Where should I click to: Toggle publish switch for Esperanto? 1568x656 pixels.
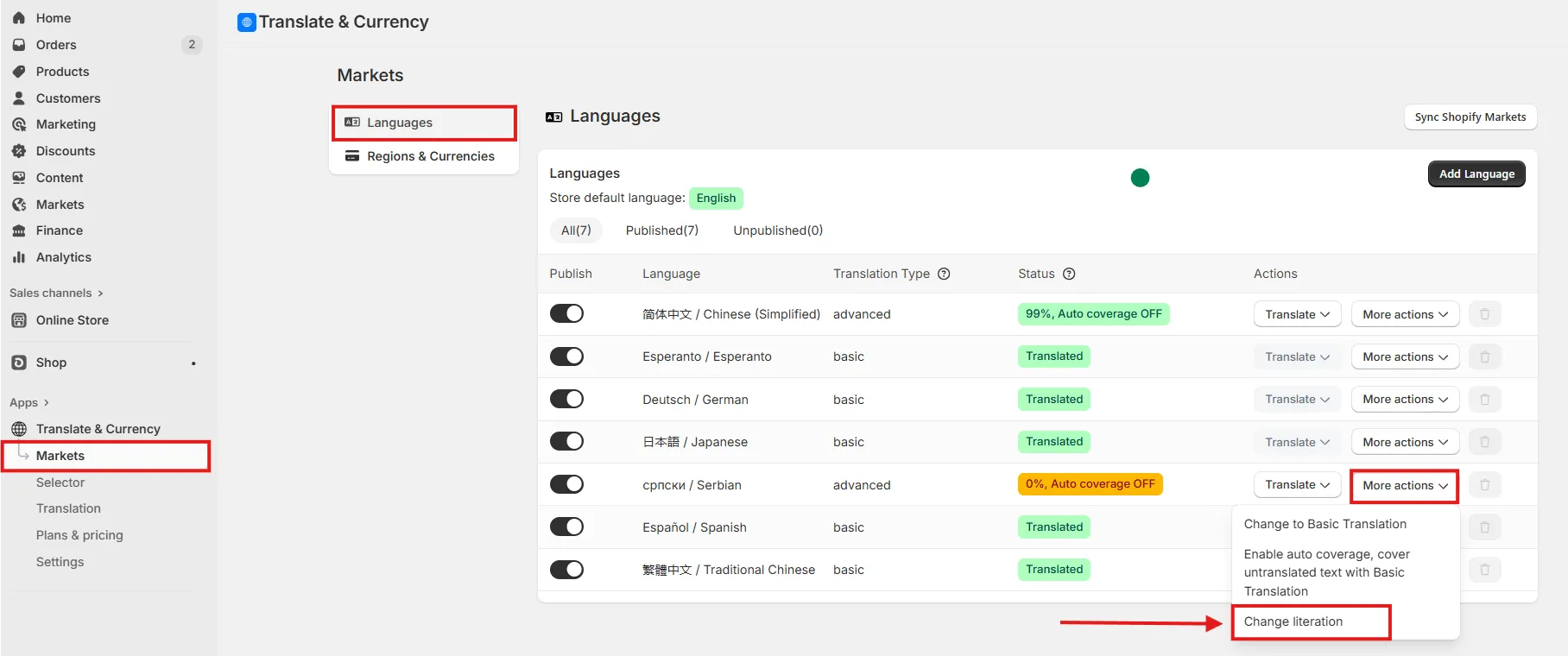[567, 356]
